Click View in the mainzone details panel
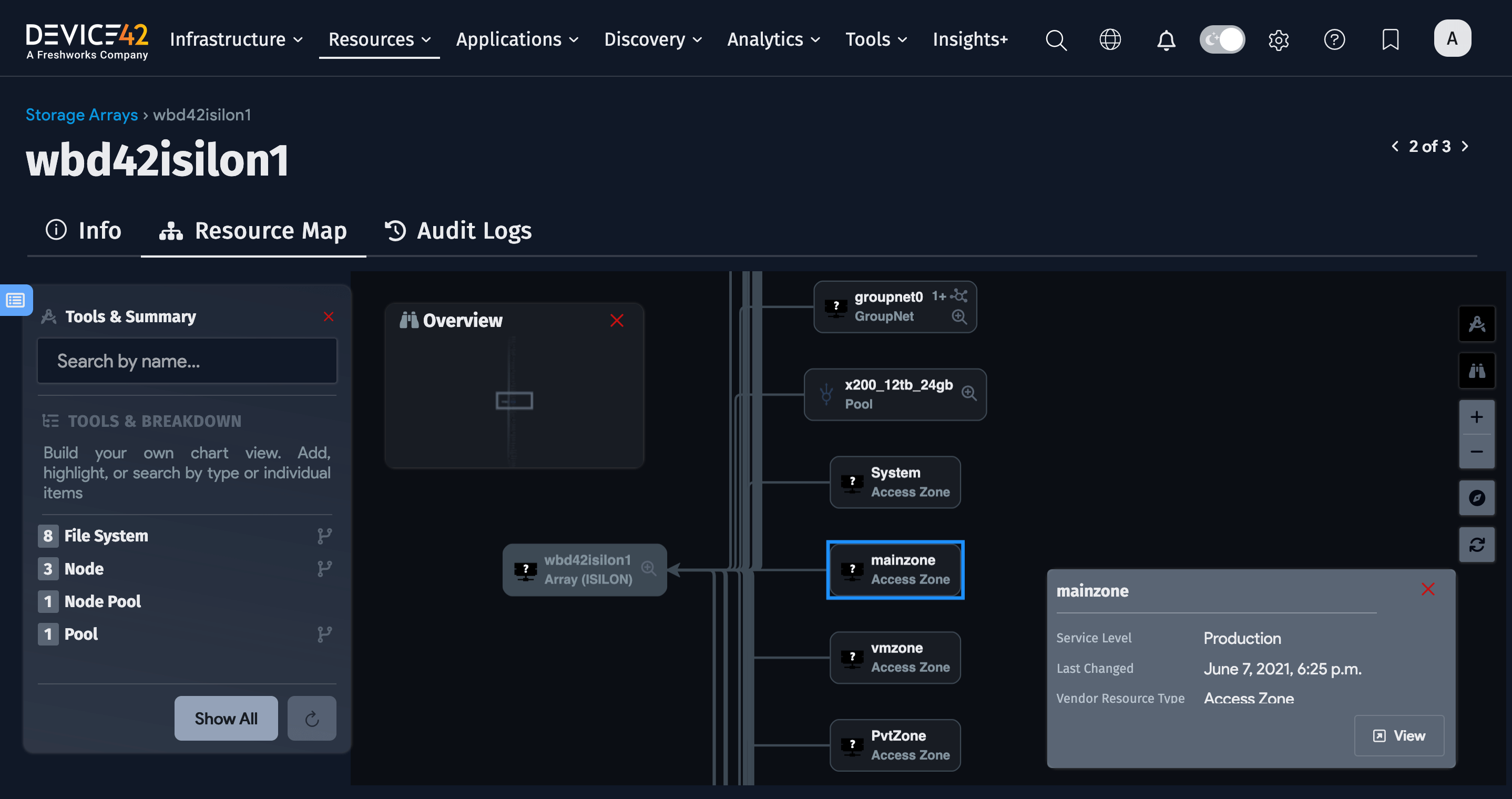 (x=1399, y=735)
